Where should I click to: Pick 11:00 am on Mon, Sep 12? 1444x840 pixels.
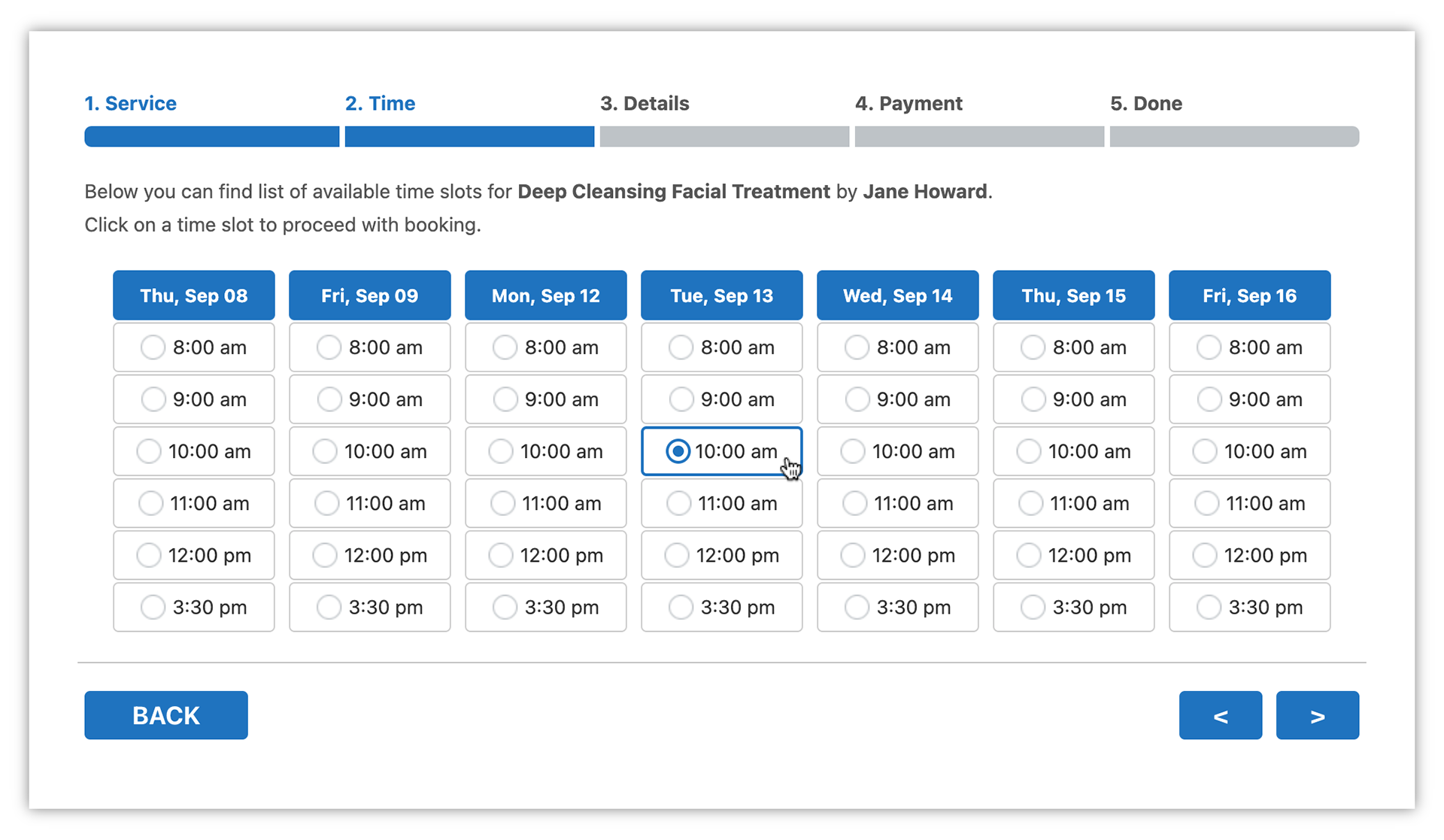[x=546, y=503]
